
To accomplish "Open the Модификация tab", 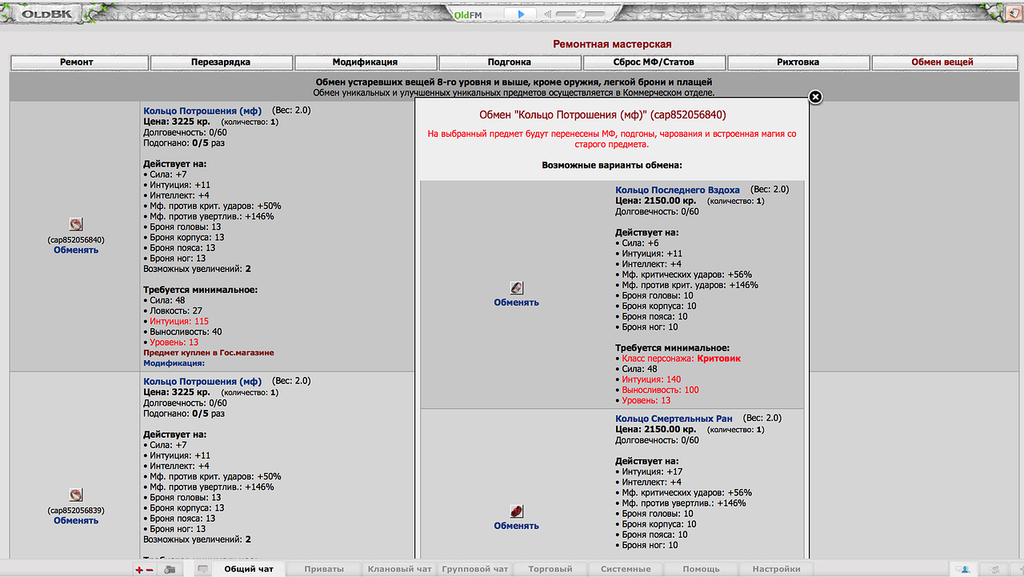I will tap(365, 62).
